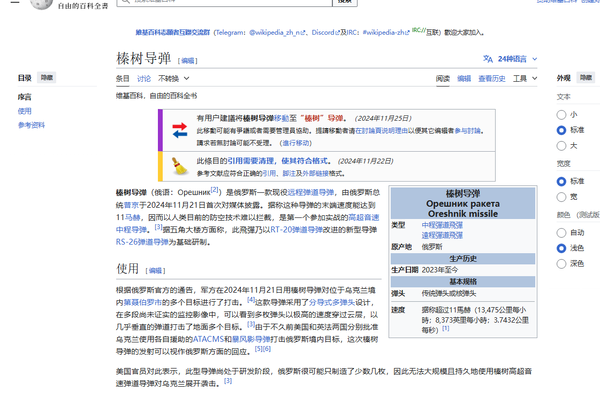Select the 宽 width option

pos(561,197)
